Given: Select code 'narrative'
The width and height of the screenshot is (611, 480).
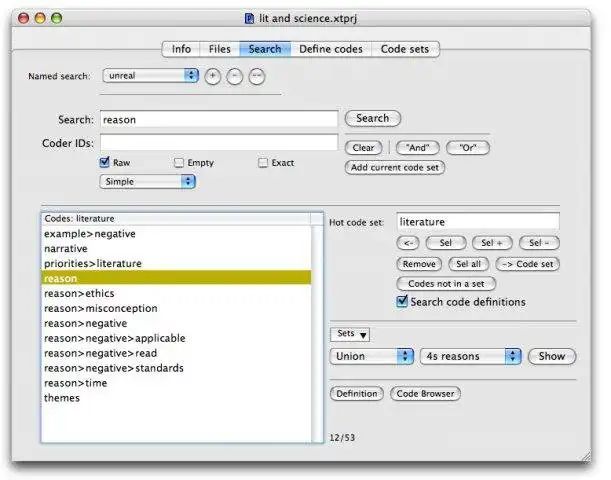Looking at the screenshot, I should click(x=177, y=249).
